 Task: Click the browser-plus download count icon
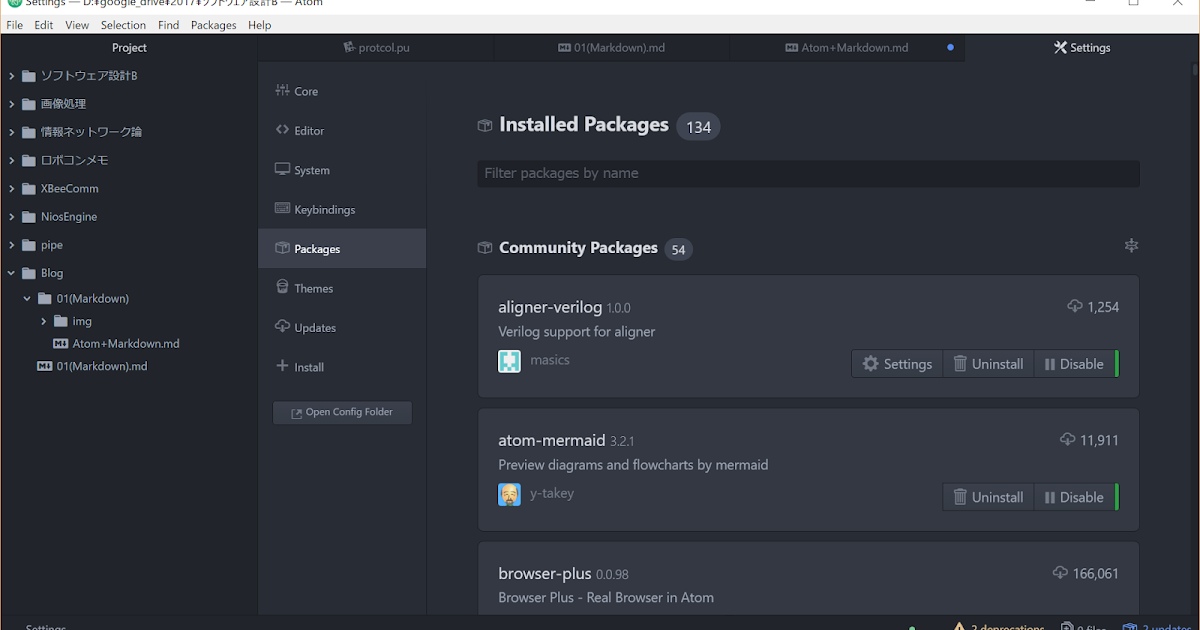click(x=1061, y=573)
